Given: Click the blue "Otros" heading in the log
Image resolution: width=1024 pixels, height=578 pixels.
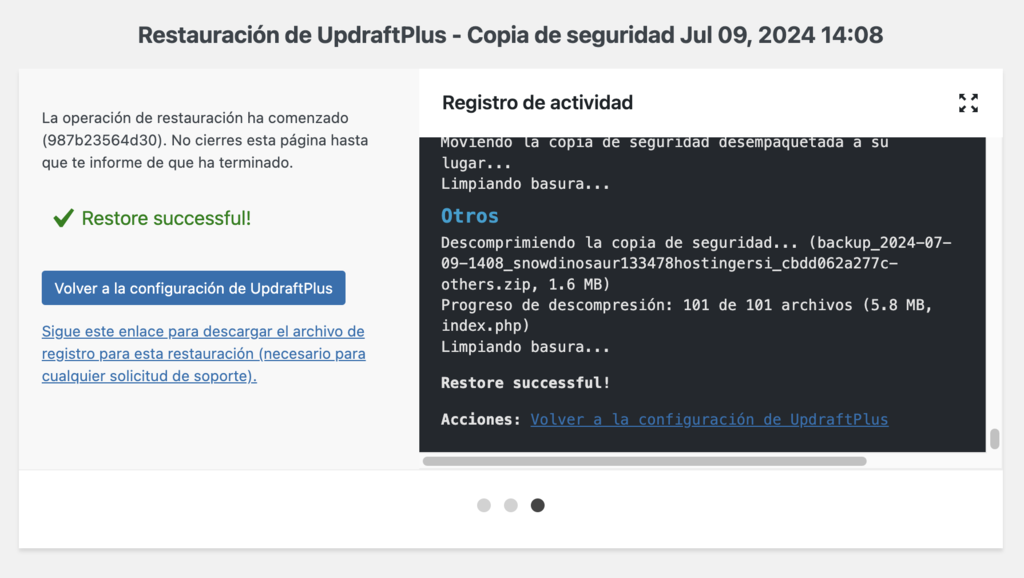Looking at the screenshot, I should (x=464, y=215).
